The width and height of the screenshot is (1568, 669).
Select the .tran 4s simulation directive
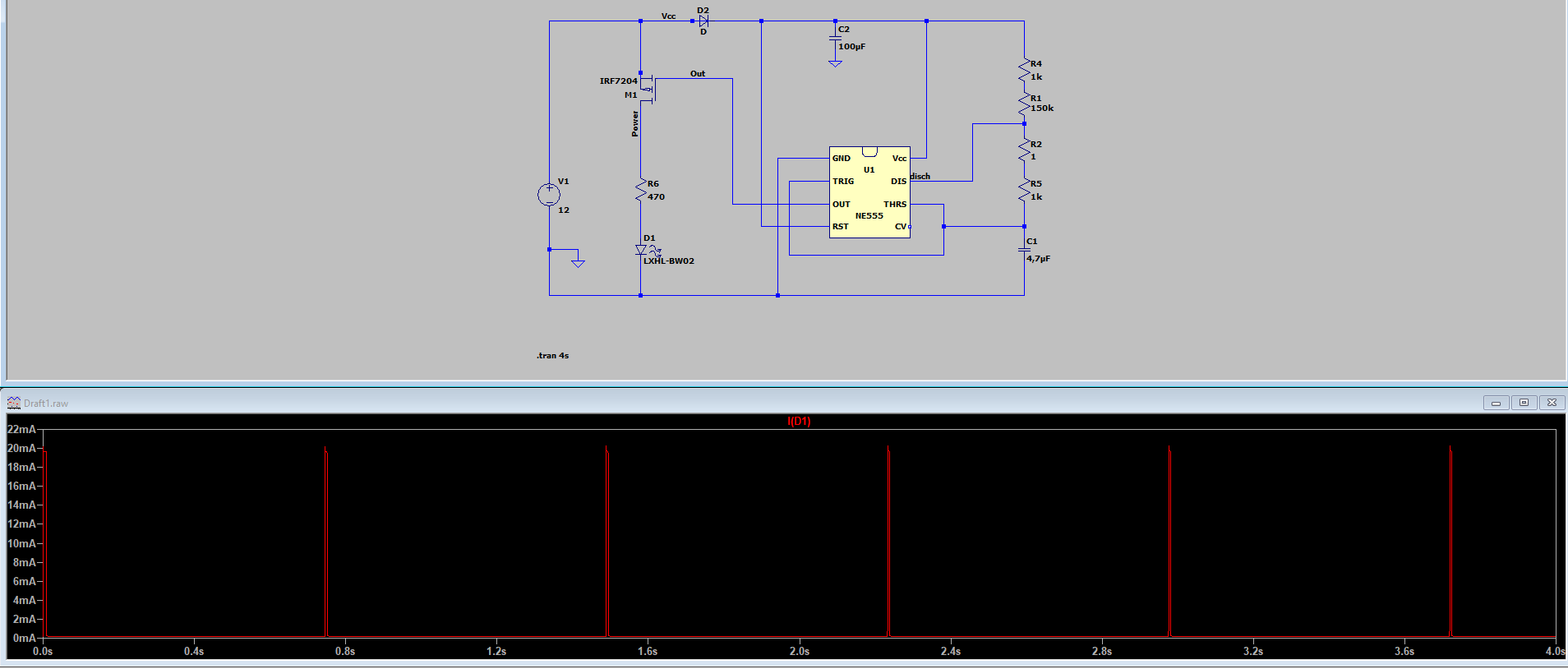point(553,356)
